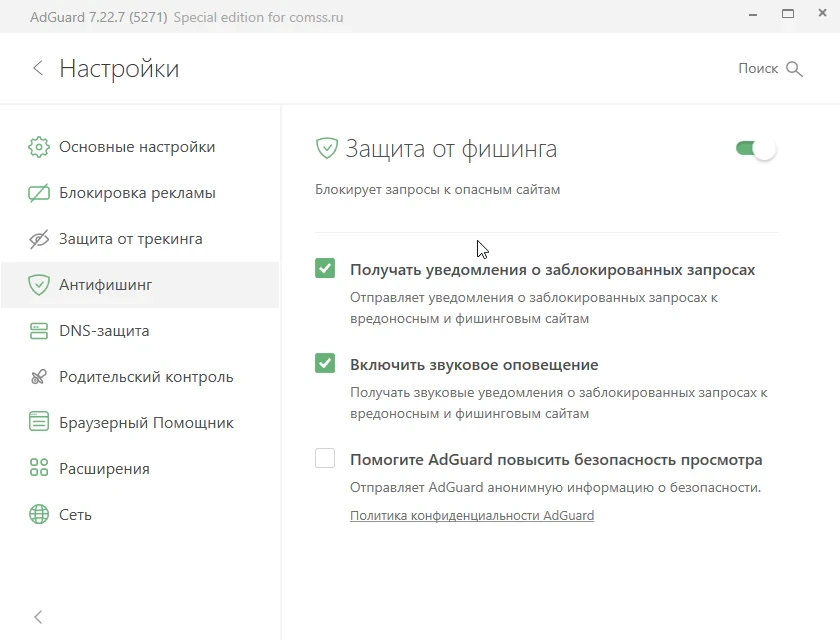This screenshot has width=840, height=640.
Task: Click the four-squares icon for Расширения
Action: [x=39, y=468]
